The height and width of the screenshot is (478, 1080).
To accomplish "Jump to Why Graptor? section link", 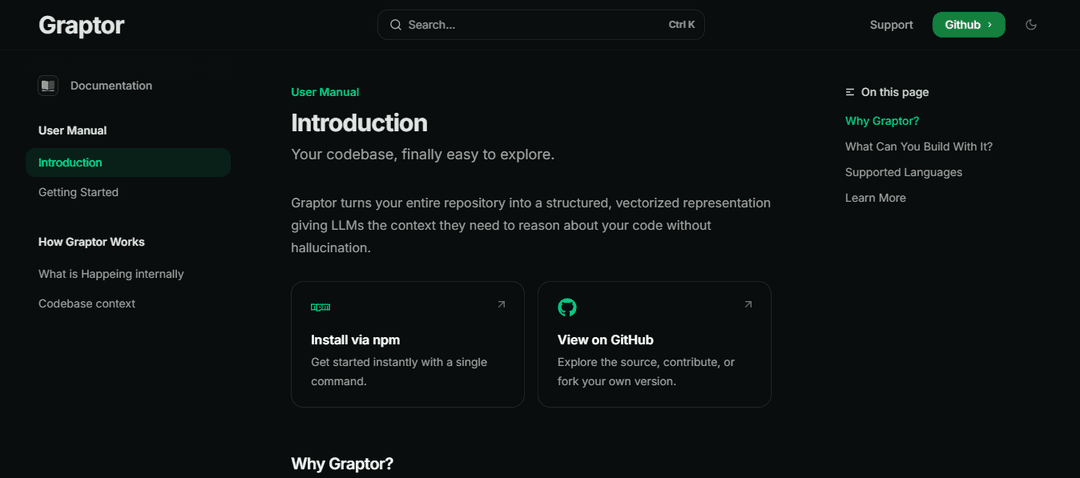I will [882, 121].
